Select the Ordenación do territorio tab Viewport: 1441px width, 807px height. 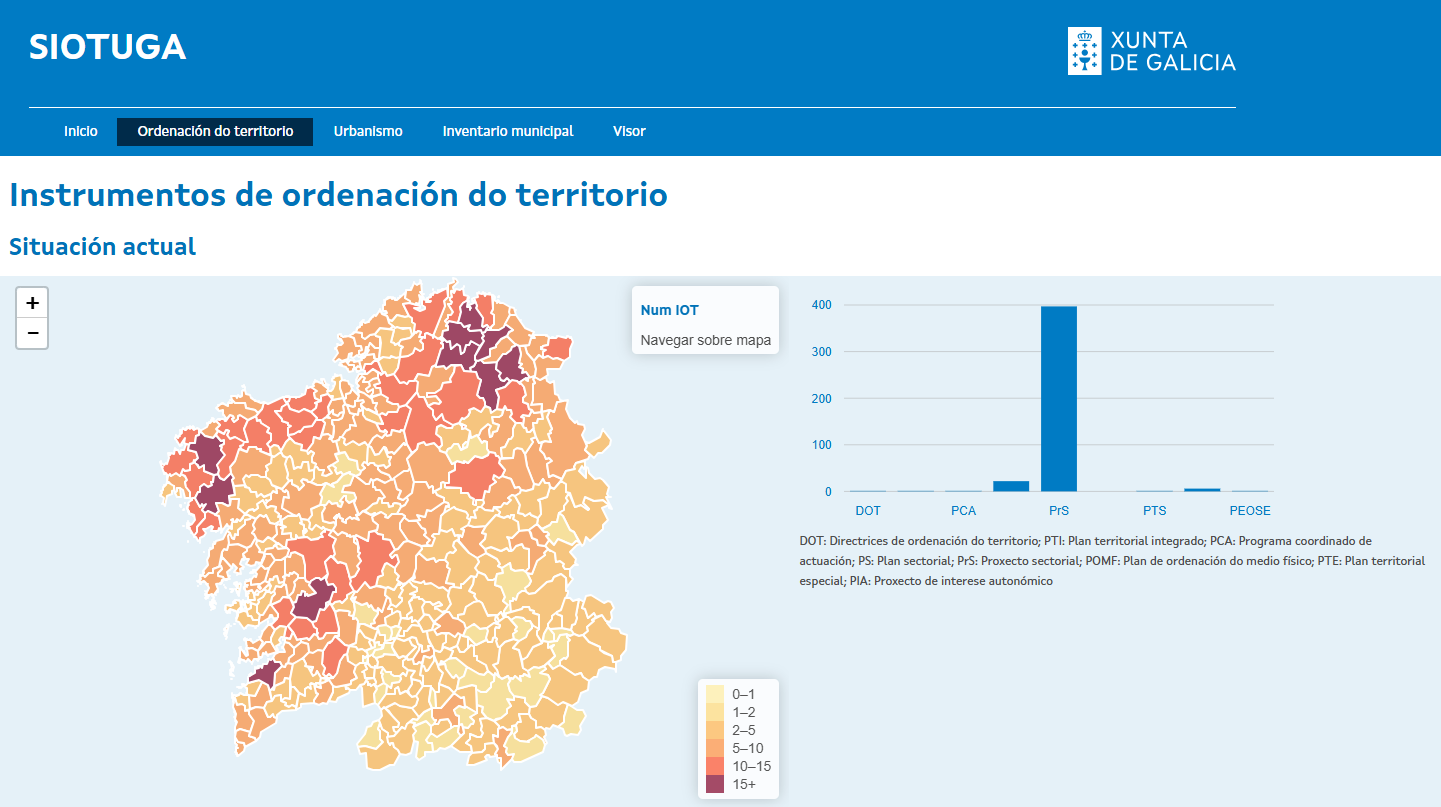215,131
